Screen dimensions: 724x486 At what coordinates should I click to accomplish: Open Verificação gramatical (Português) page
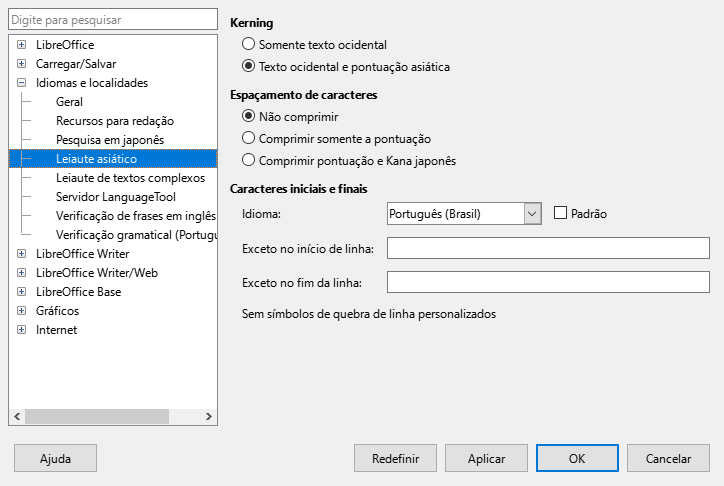click(136, 234)
